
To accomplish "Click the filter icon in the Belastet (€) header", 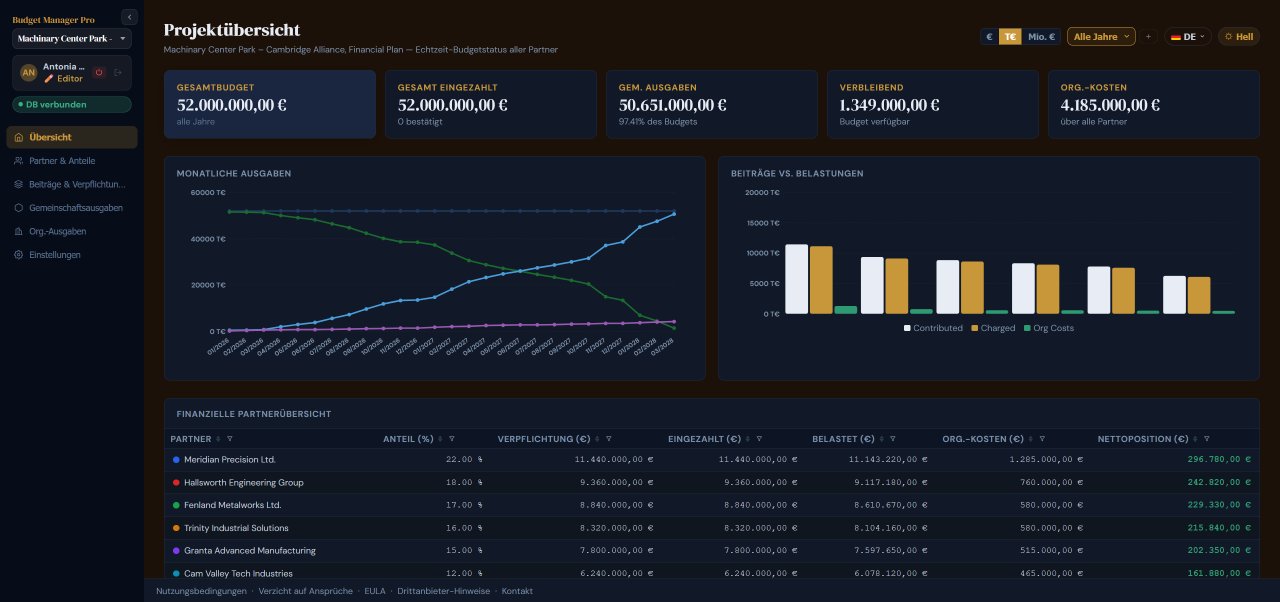I will [x=893, y=439].
